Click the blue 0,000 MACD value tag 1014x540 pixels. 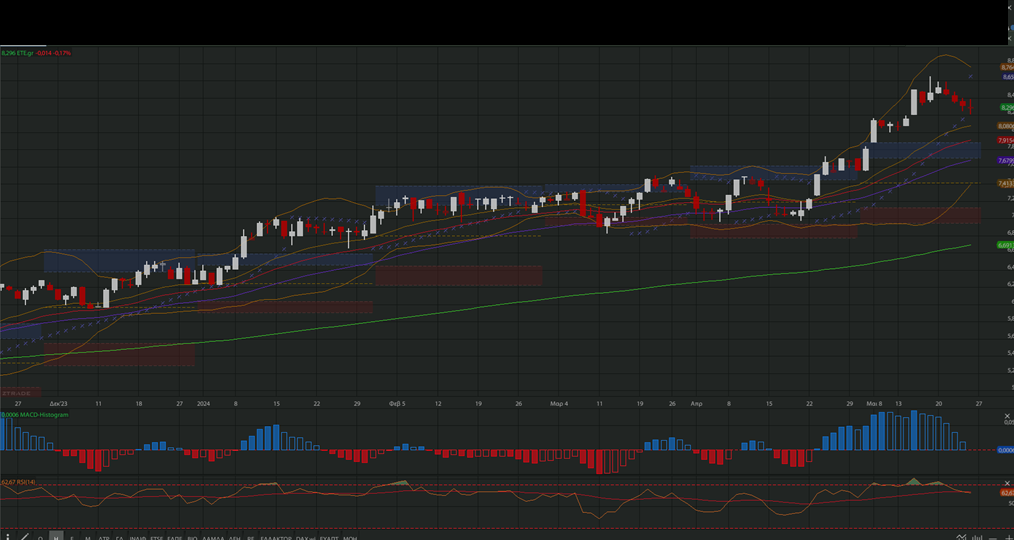1006,450
